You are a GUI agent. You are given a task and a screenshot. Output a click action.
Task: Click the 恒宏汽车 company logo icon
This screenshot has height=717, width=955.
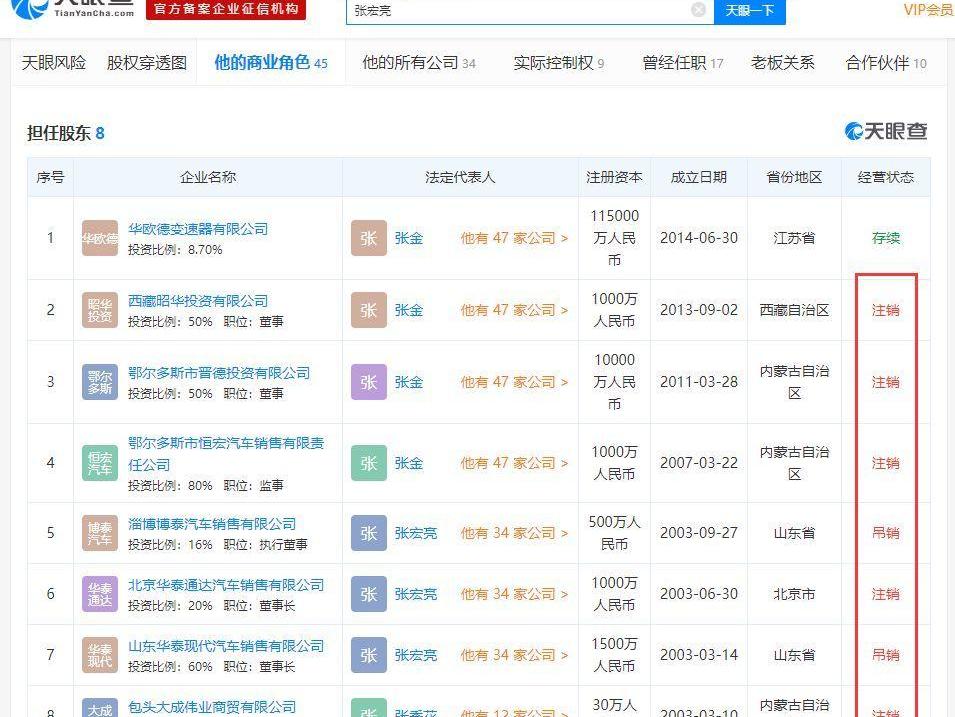coord(100,463)
